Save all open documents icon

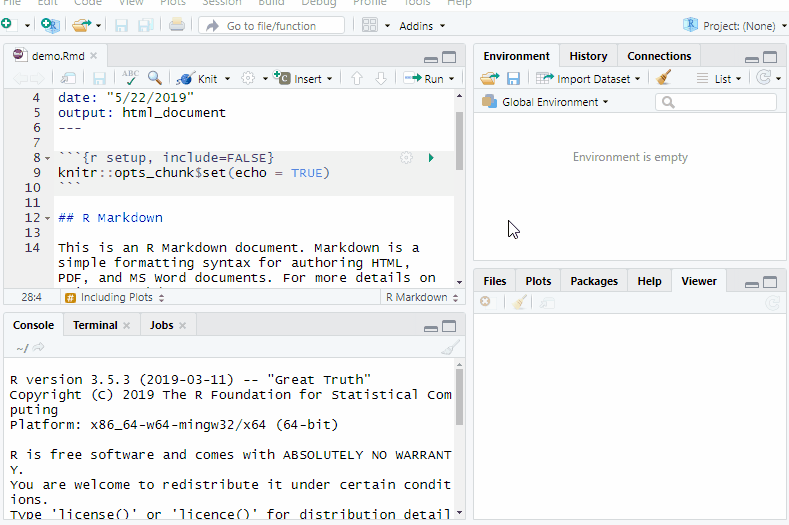(145, 25)
